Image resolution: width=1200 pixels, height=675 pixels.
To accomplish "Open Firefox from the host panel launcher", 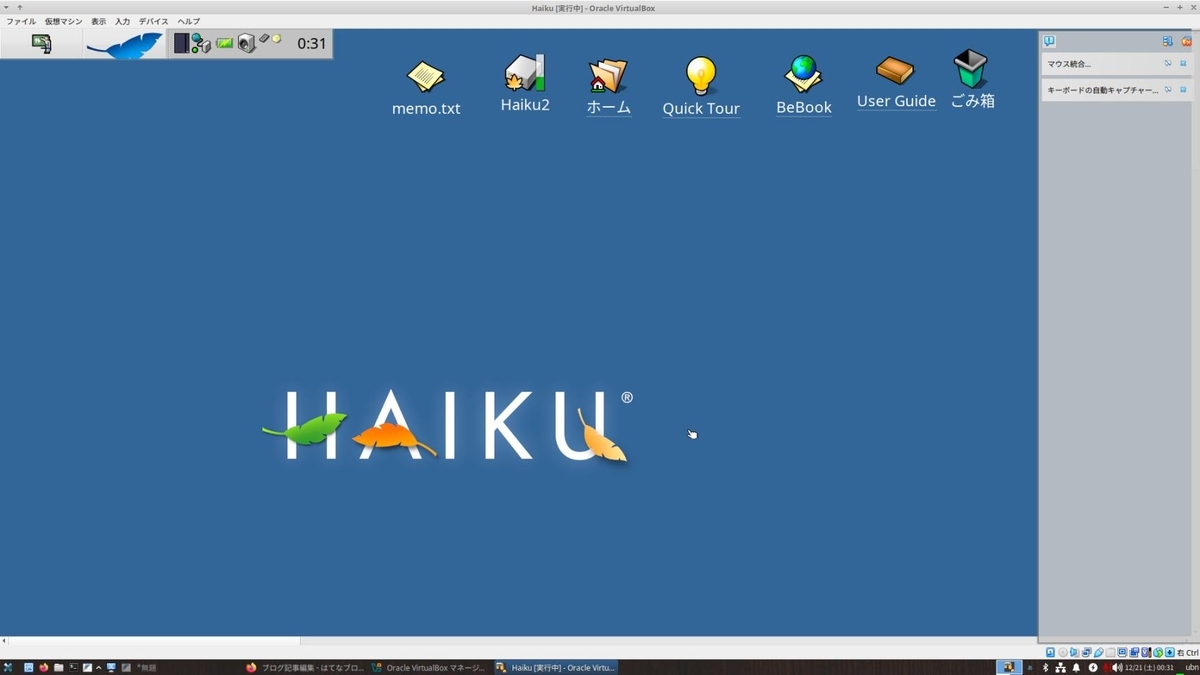I will coord(44,667).
